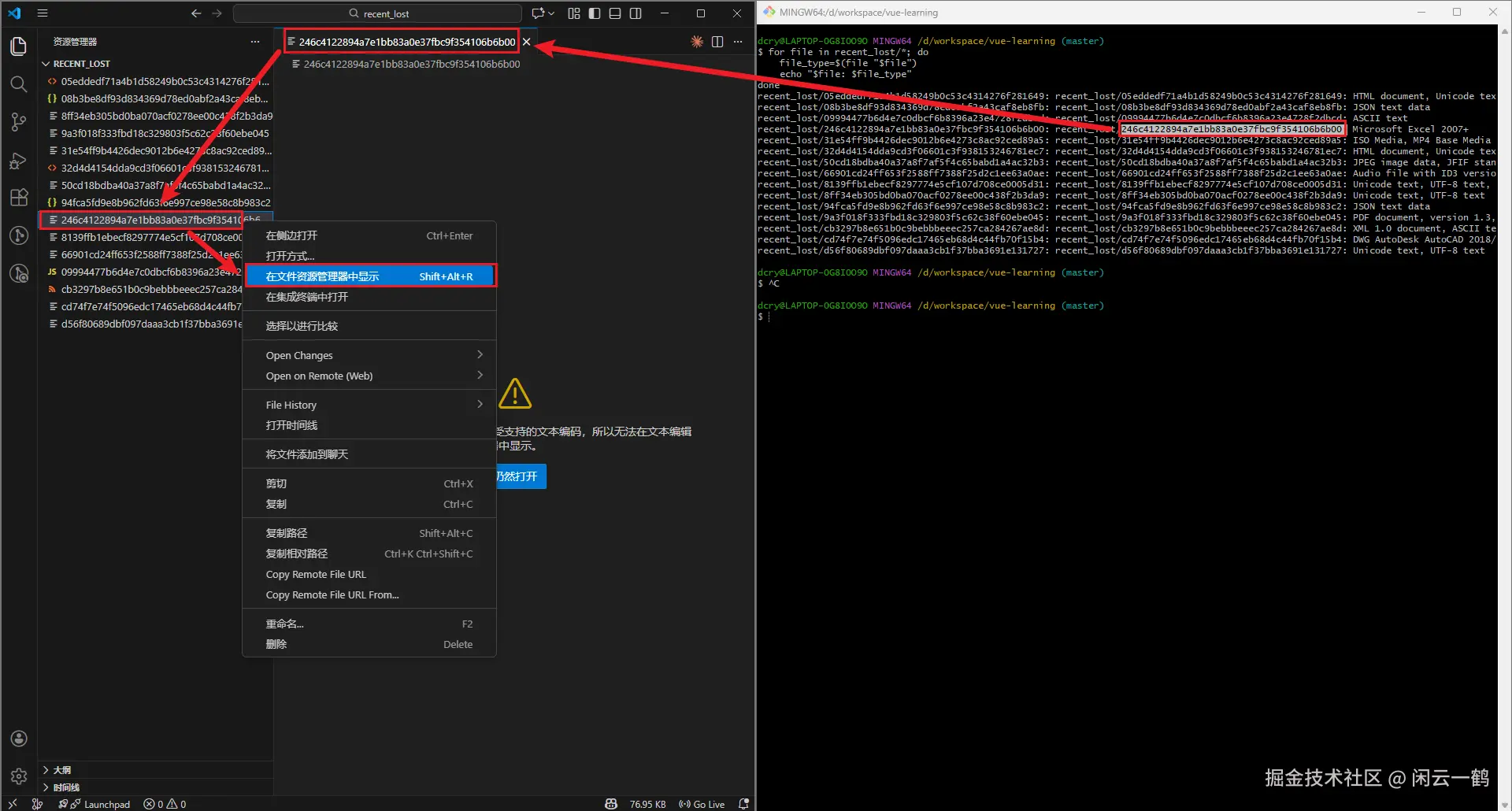Screen dimensions: 1512x811
Task: Open the Extensions view
Action: [19, 198]
